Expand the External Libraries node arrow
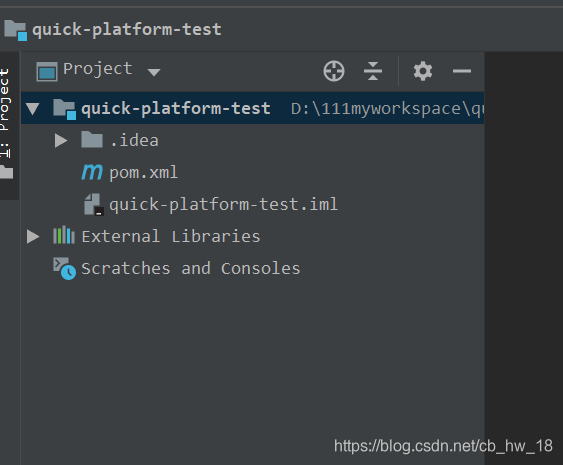Screen dimensions: 563x465 [33, 236]
